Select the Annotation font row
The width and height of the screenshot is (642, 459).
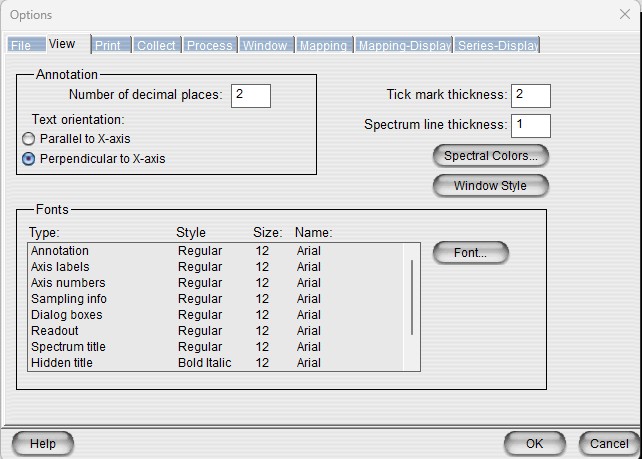pos(60,251)
